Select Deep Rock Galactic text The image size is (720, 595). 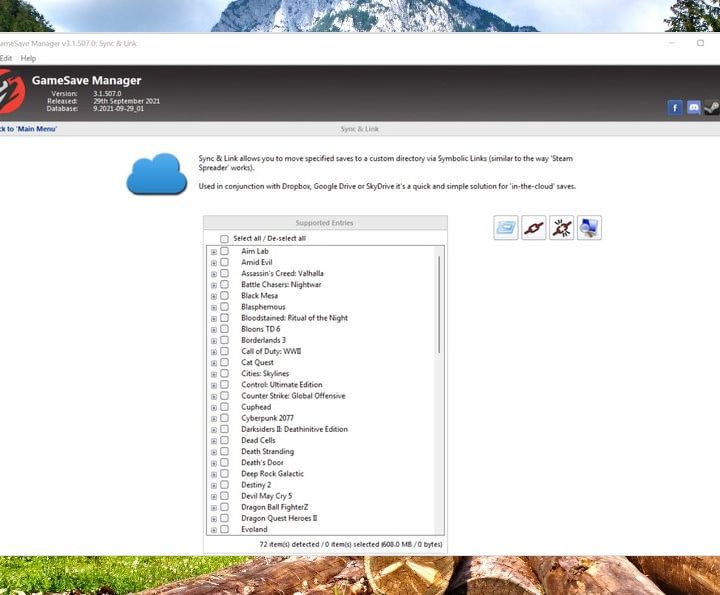(x=272, y=474)
